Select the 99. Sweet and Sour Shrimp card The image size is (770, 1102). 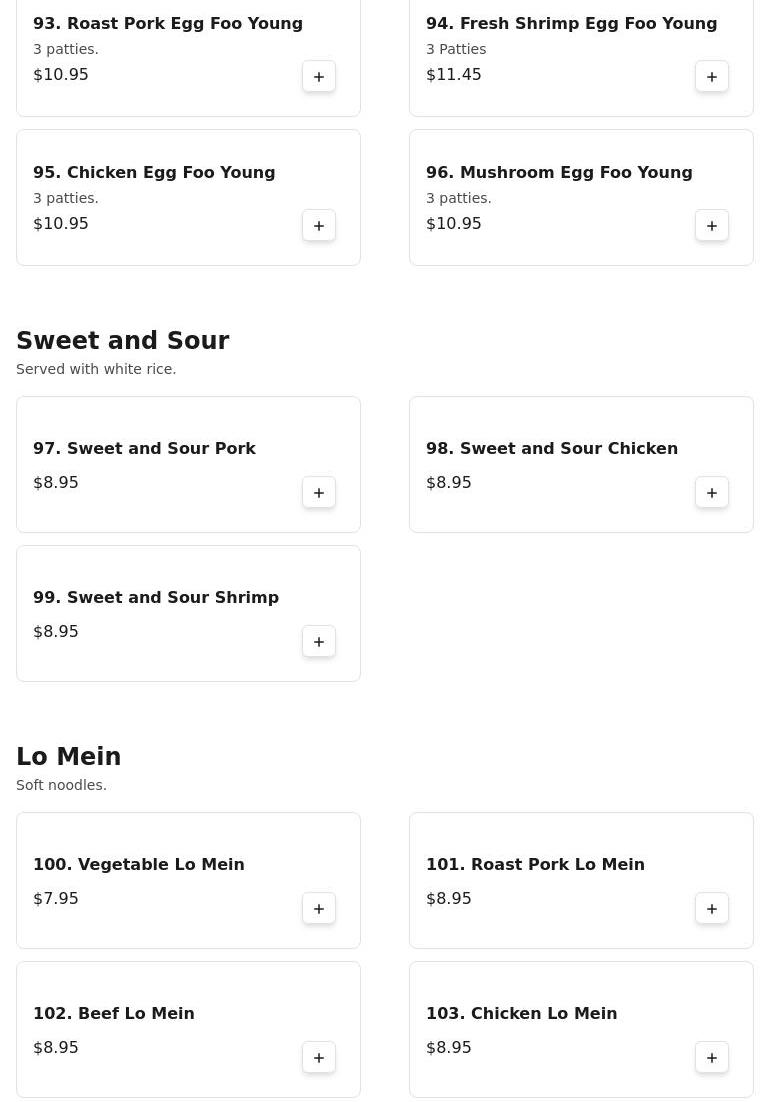tap(188, 613)
